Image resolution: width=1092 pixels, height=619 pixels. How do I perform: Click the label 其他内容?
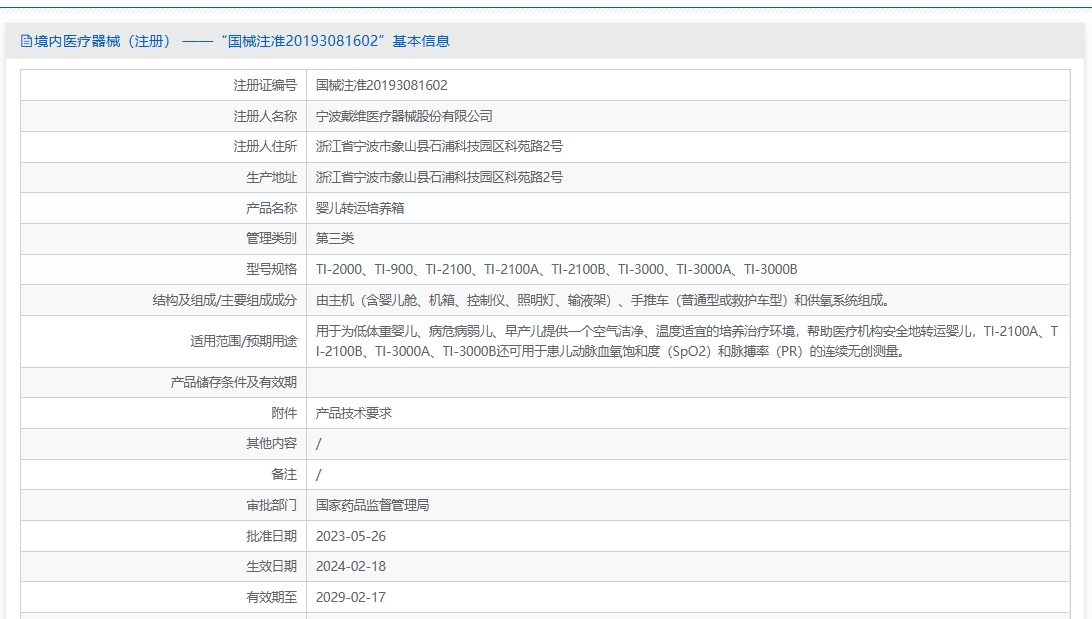(x=271, y=444)
